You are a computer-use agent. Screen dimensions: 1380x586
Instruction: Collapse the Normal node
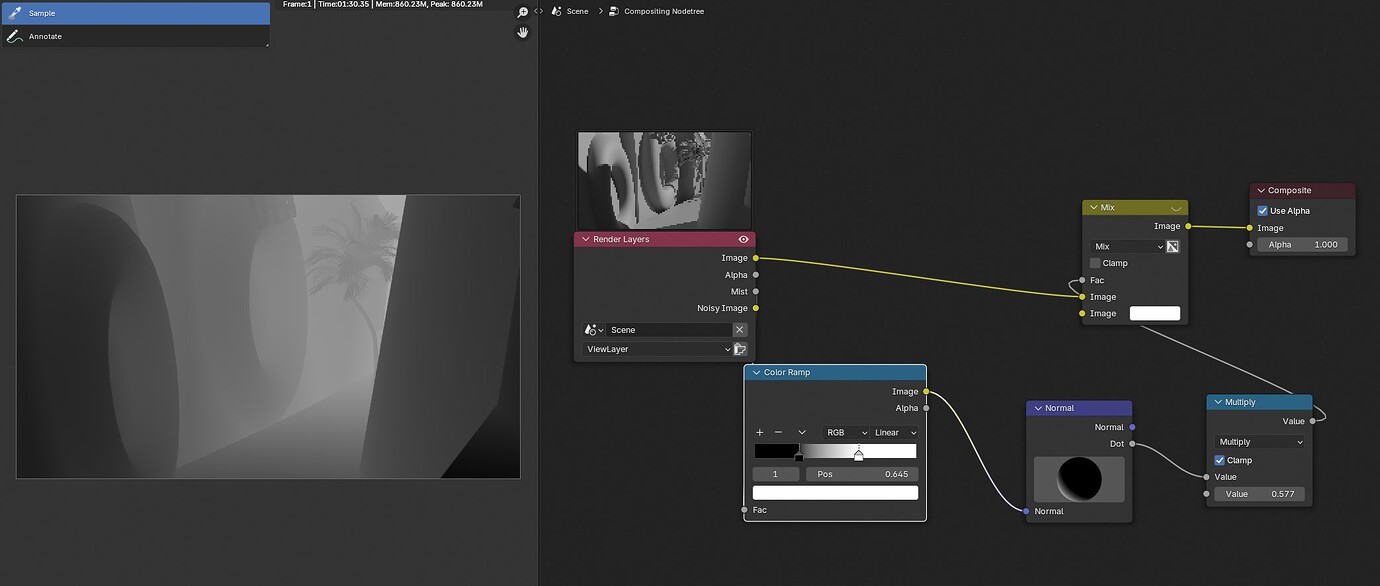1037,408
